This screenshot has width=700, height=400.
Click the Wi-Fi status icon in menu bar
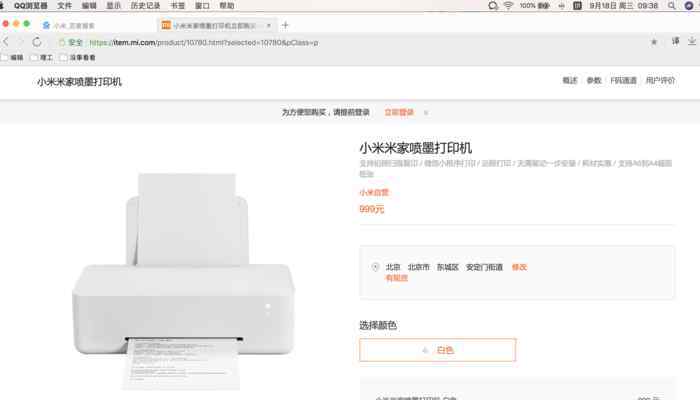tap(508, 5)
